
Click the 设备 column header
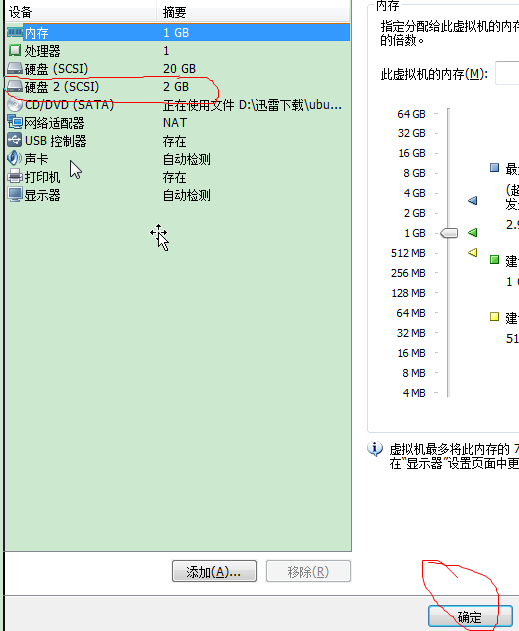coord(81,12)
